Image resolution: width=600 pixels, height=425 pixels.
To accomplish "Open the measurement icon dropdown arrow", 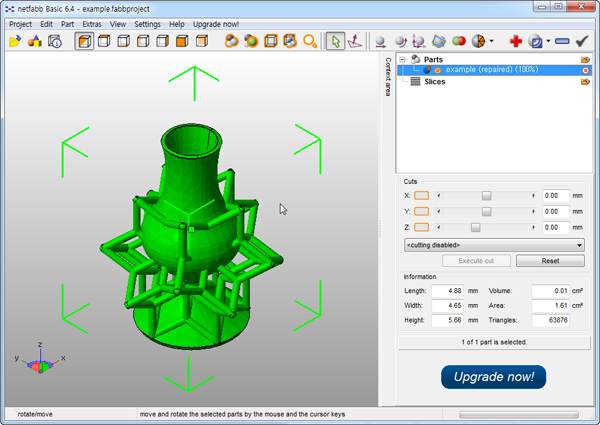I will (548, 41).
